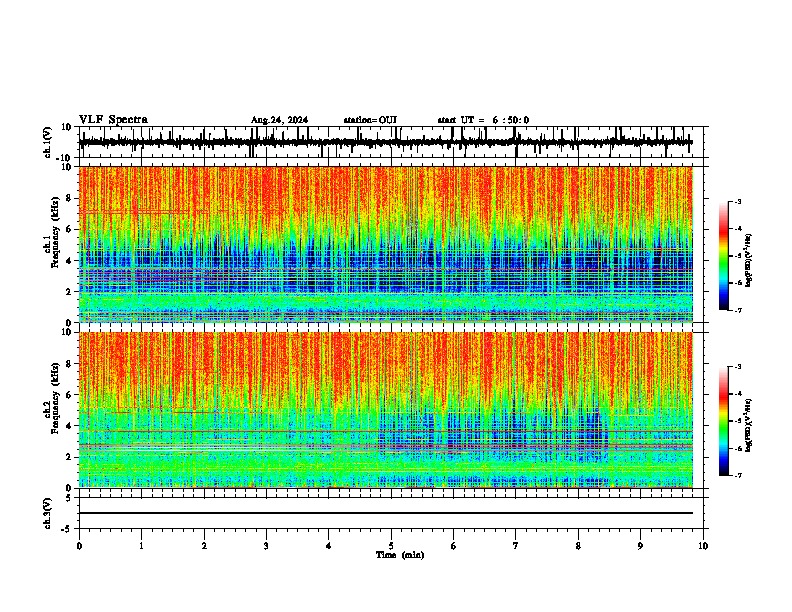Click the "2" kHz tick on ch.1 frequency axis
This screenshot has width=792, height=612.
pos(70,292)
